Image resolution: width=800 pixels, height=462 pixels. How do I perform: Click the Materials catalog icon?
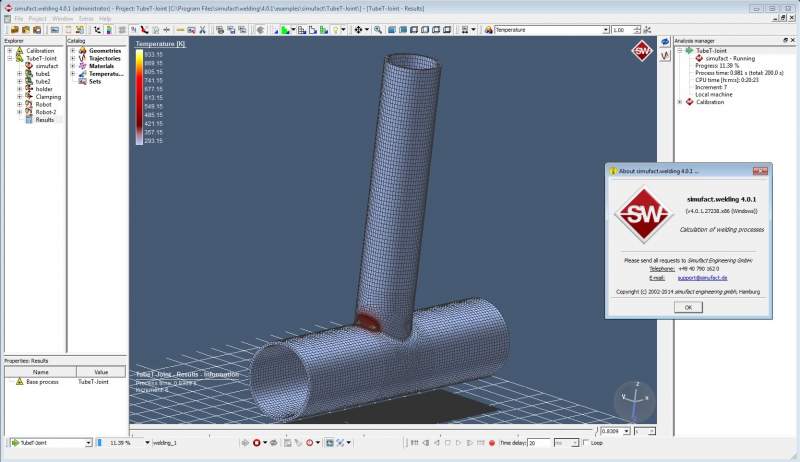[x=83, y=66]
